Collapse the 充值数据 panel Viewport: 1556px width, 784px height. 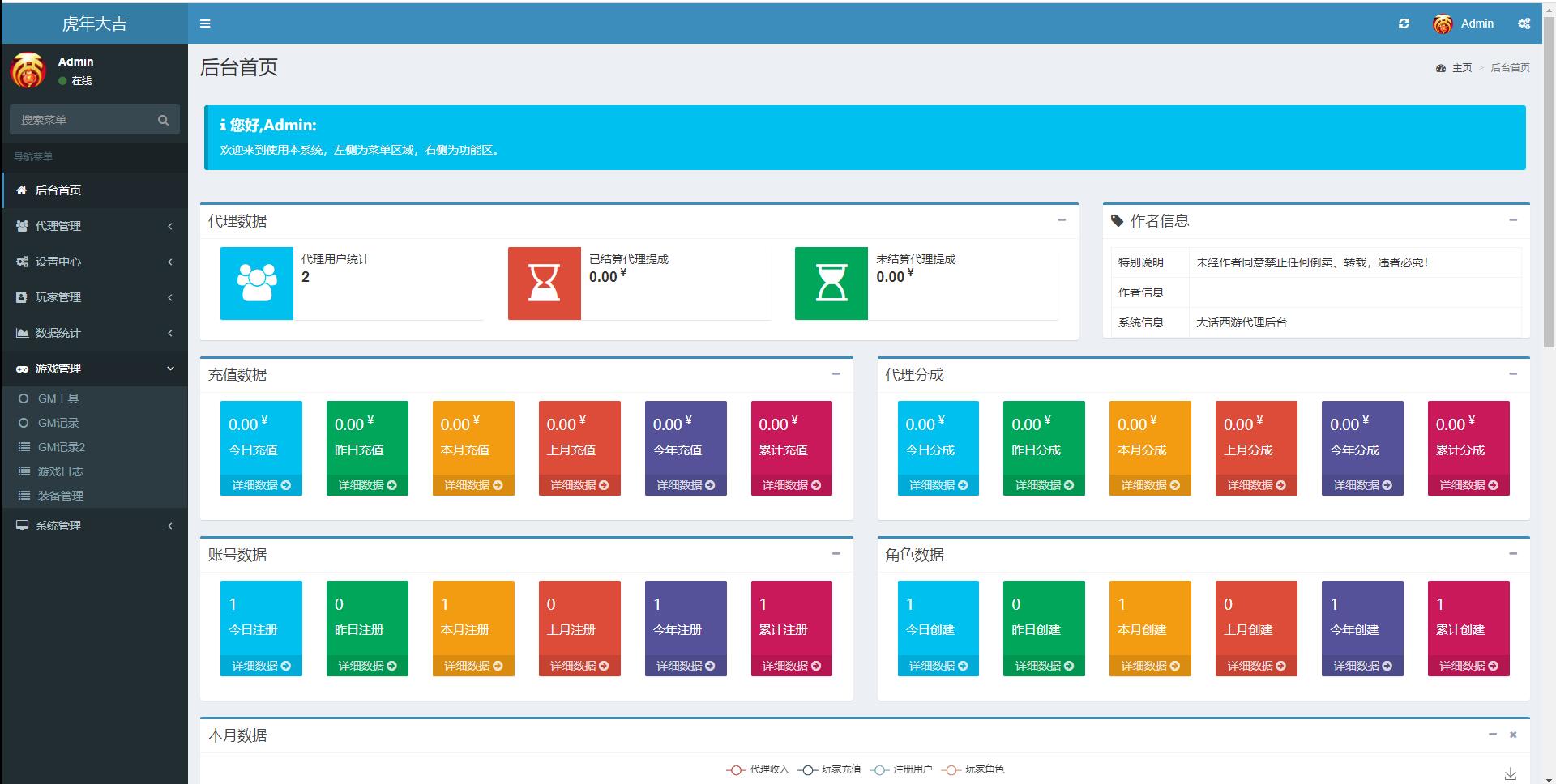pyautogui.click(x=836, y=373)
